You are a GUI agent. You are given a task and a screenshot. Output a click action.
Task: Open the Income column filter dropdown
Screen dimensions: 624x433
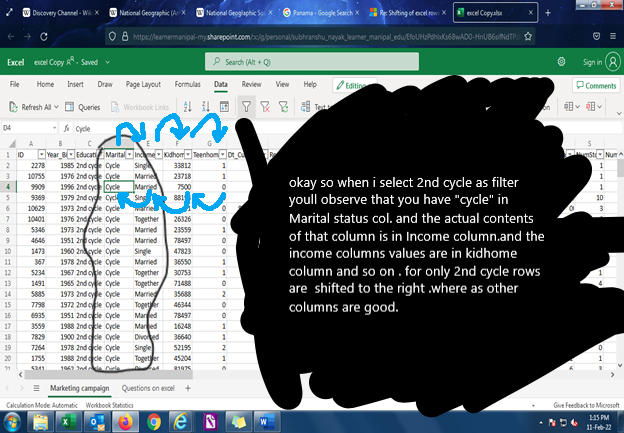(x=158, y=154)
